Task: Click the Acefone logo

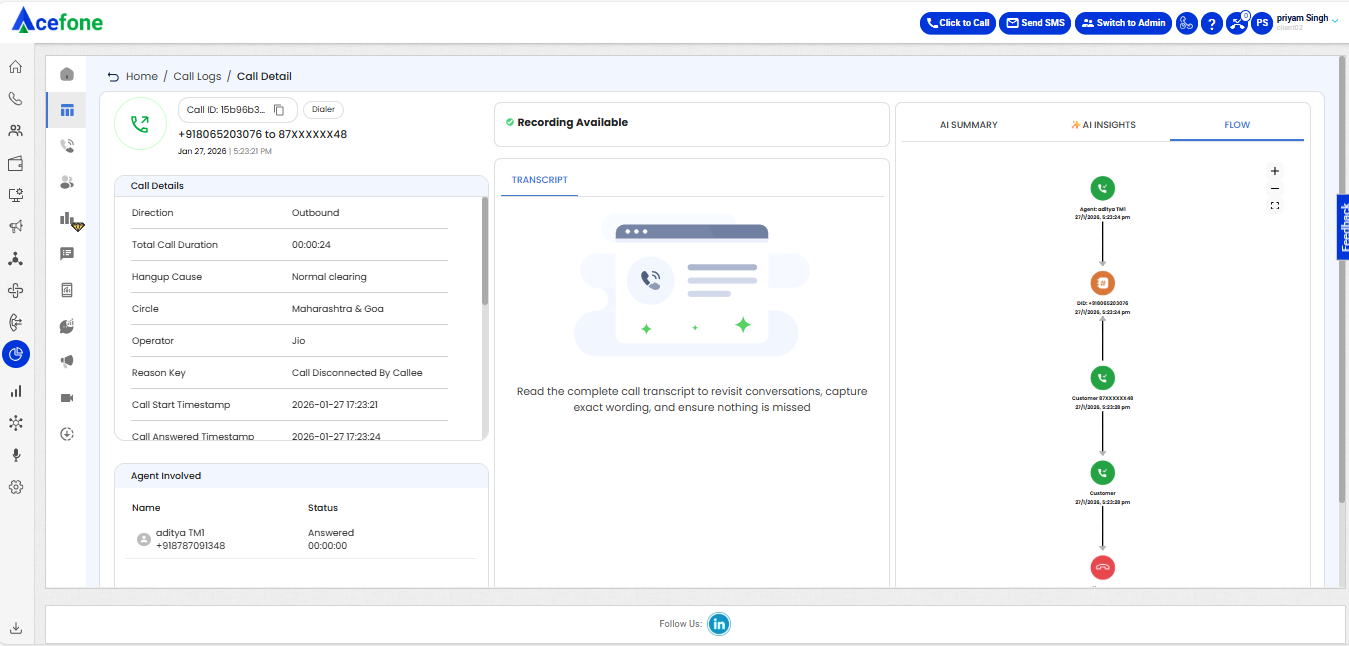Action: click(x=57, y=21)
